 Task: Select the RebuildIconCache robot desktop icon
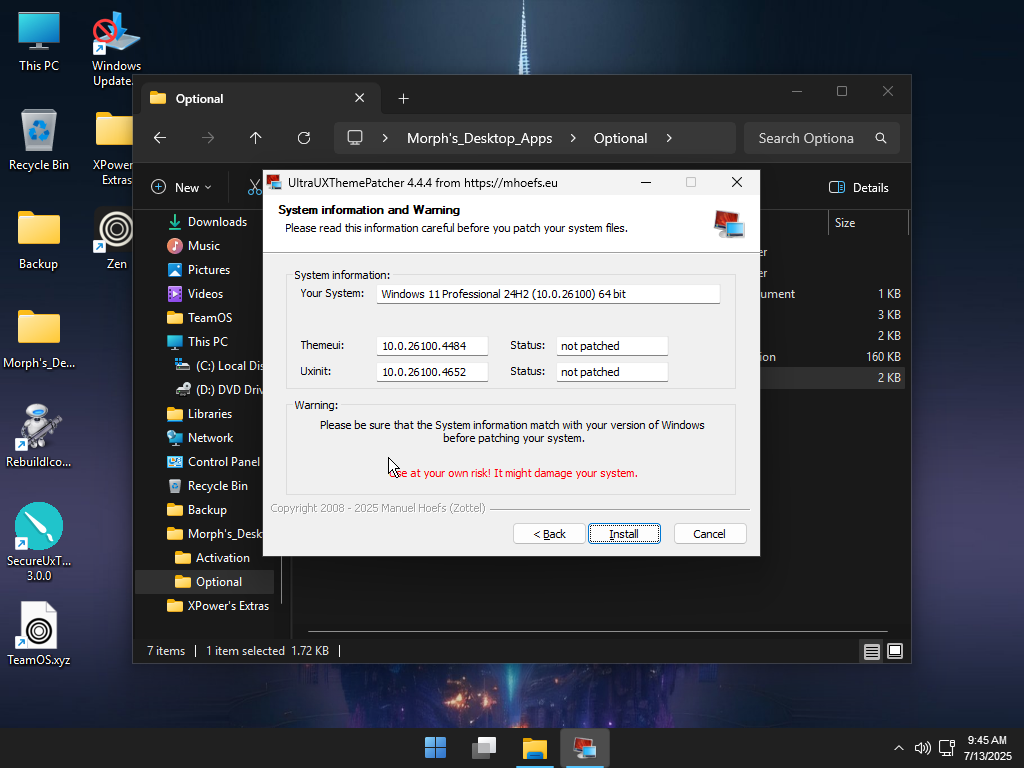pyautogui.click(x=39, y=436)
